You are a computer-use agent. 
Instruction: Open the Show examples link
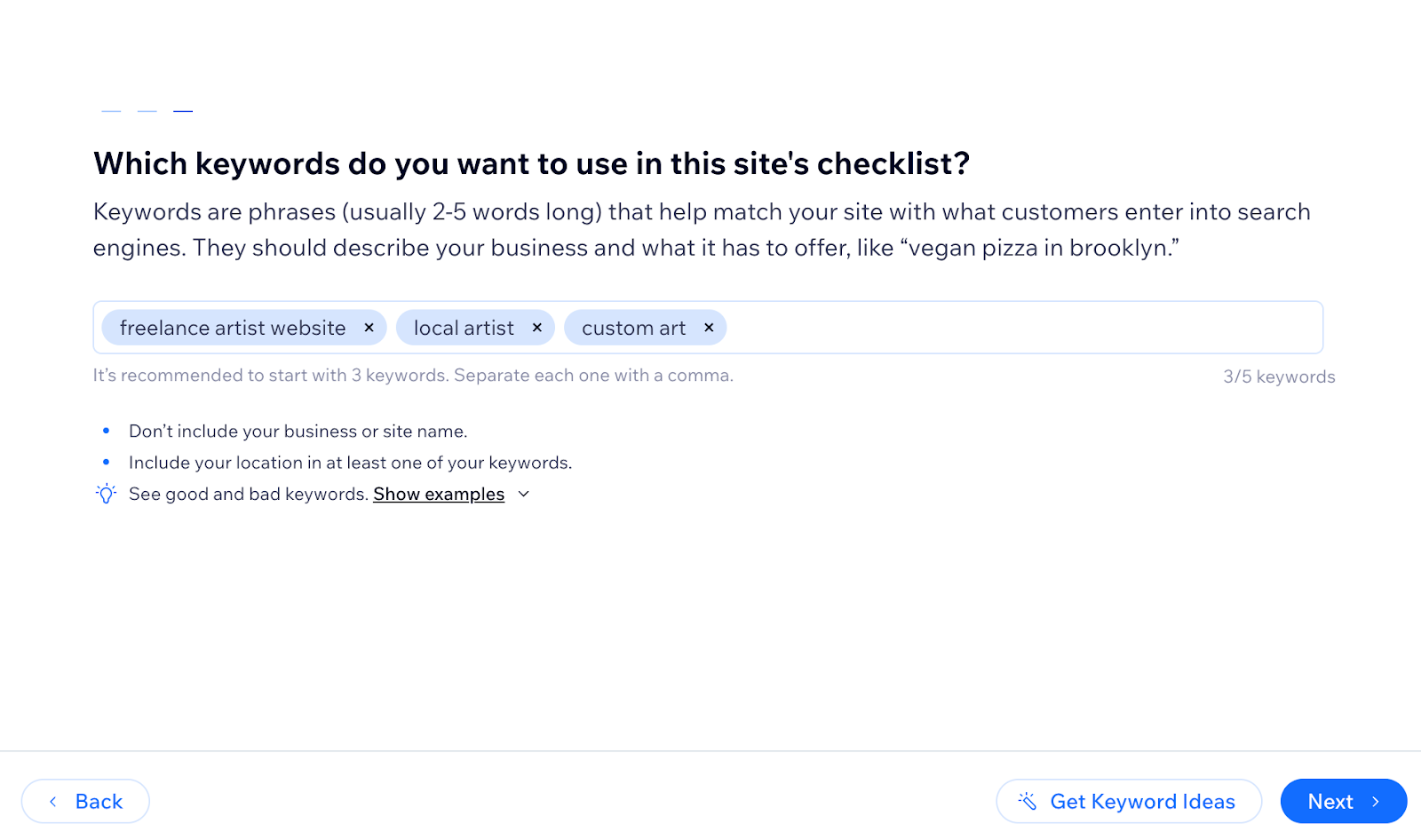tap(439, 495)
